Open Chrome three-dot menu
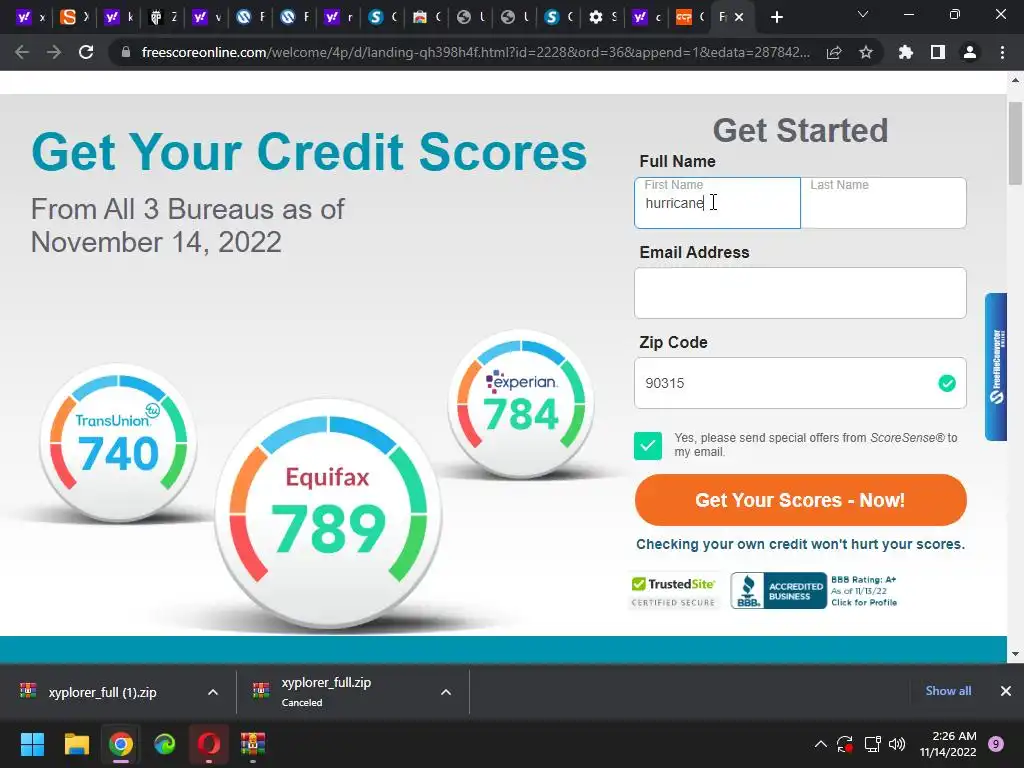This screenshot has height=768, width=1024. pos(1002,52)
